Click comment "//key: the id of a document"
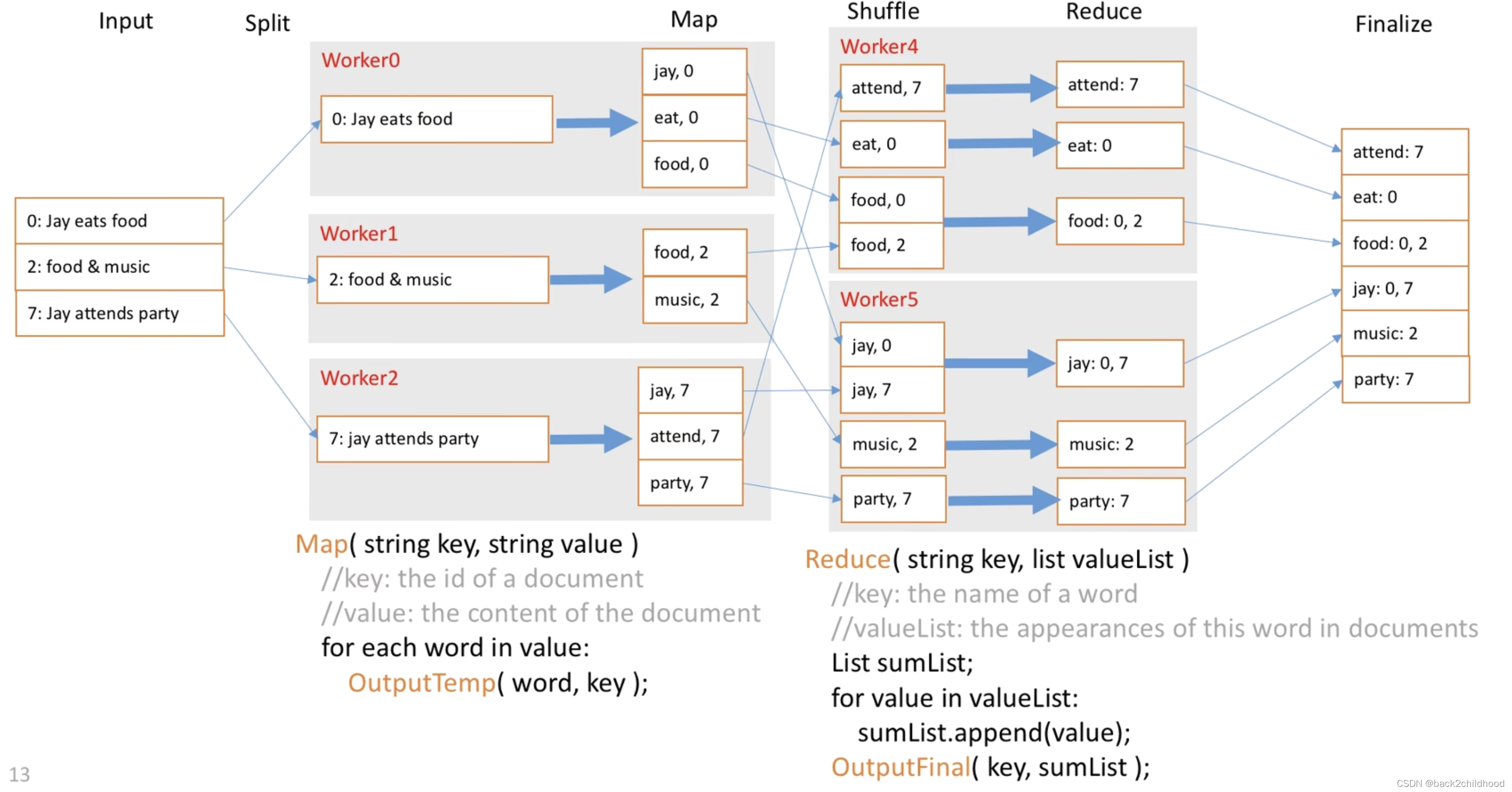Screen dimensions: 1512x792 pyautogui.click(x=482, y=579)
